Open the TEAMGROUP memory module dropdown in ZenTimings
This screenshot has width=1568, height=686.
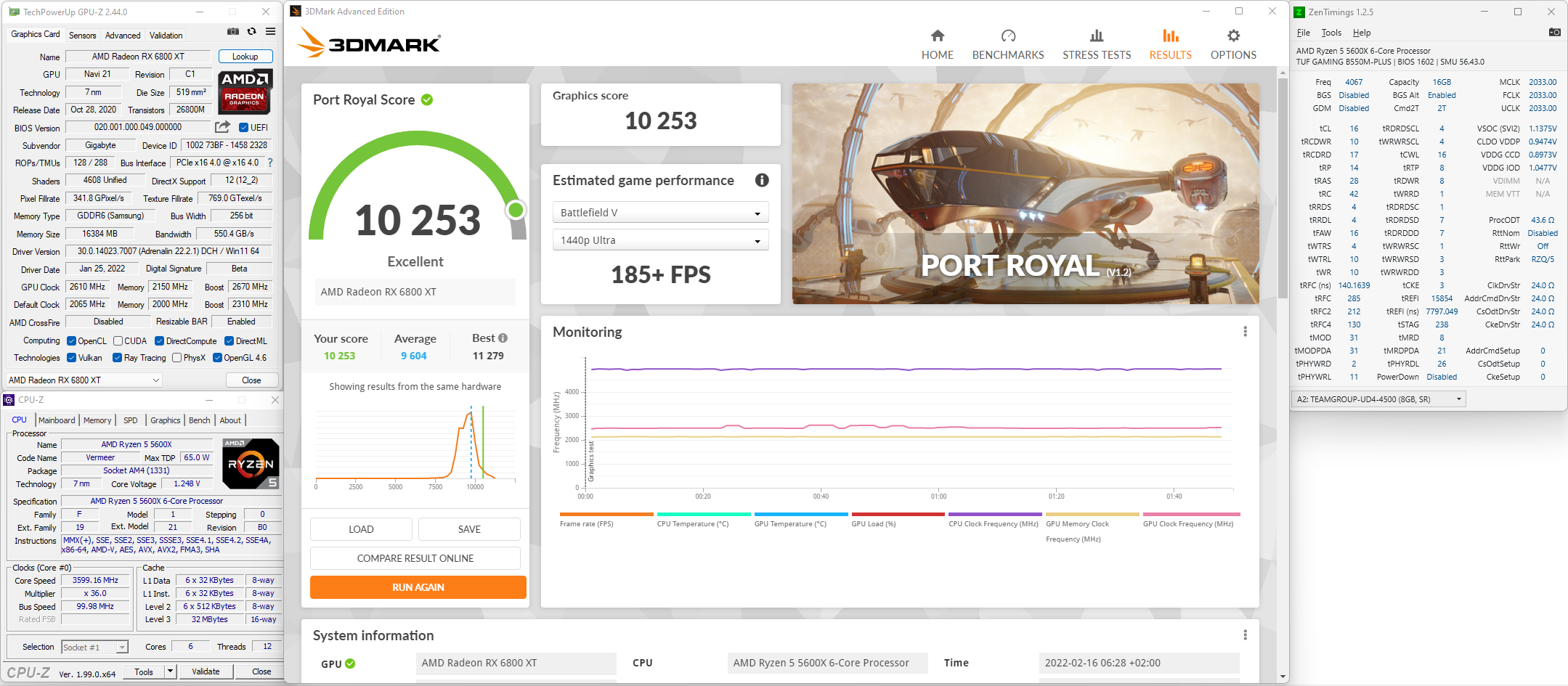[x=1379, y=399]
